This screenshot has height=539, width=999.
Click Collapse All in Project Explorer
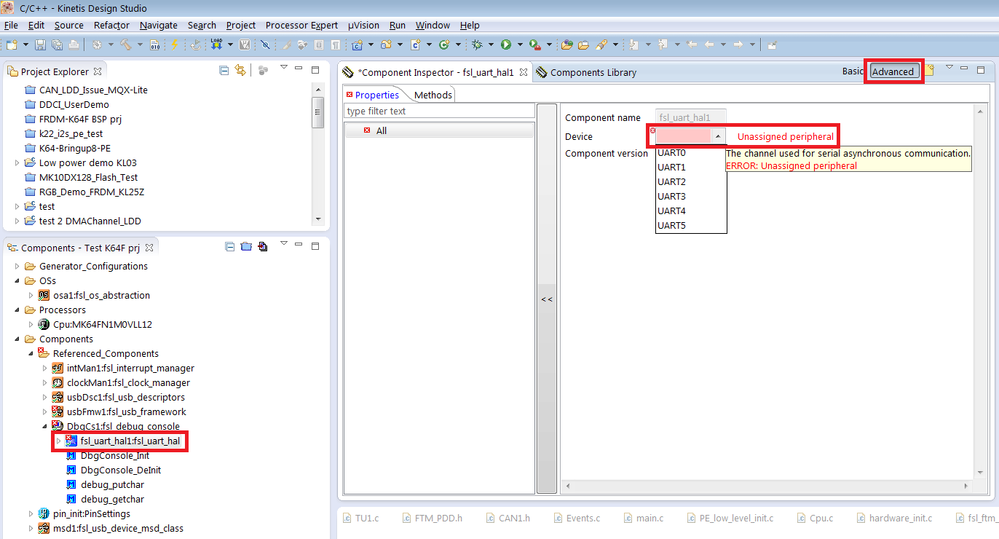pyautogui.click(x=224, y=70)
